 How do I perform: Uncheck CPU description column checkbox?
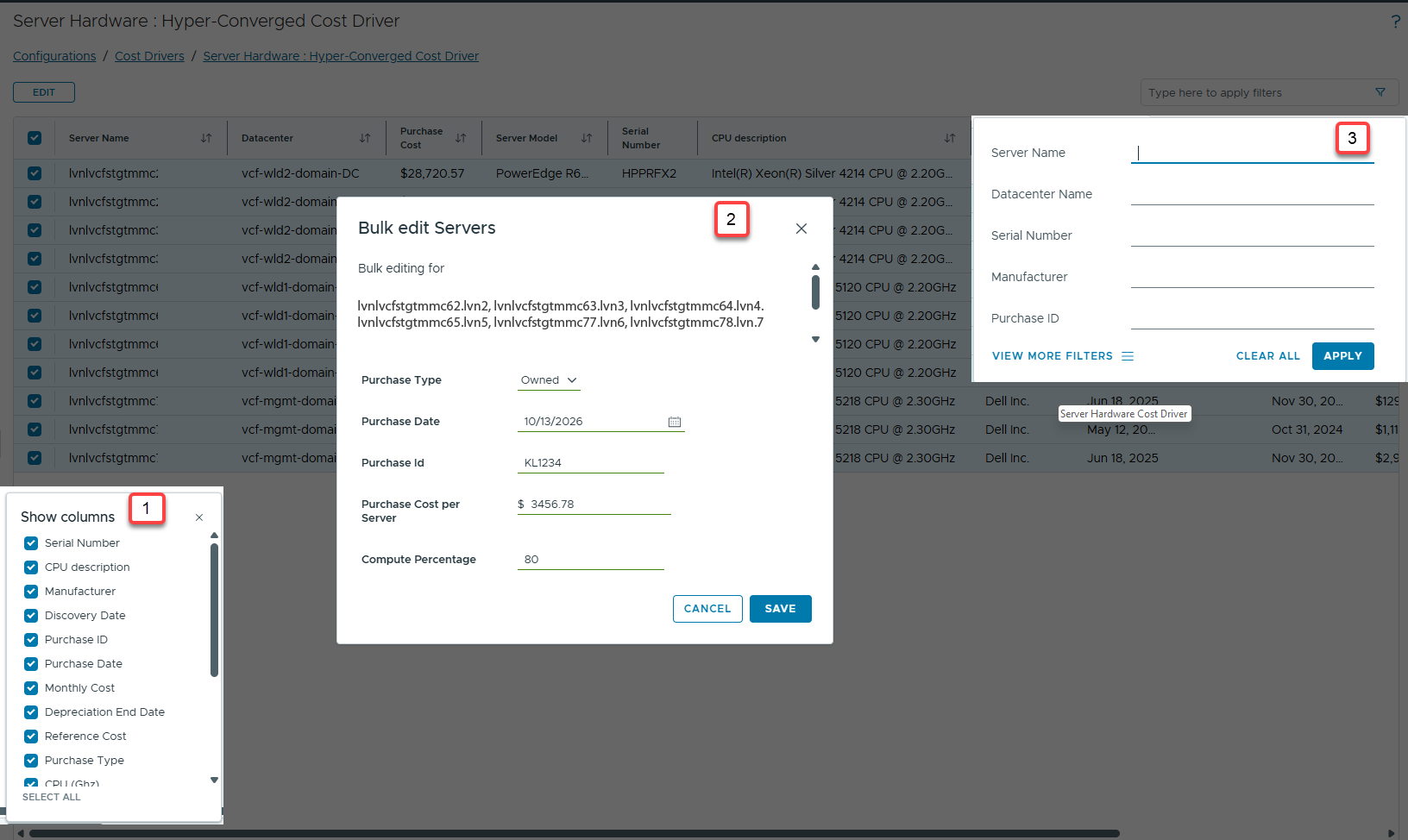tap(31, 567)
